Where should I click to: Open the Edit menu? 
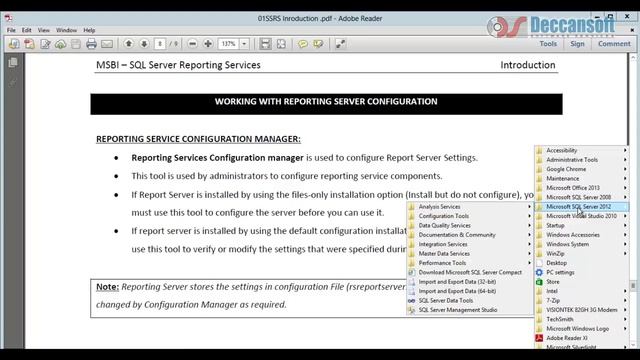pos(27,30)
